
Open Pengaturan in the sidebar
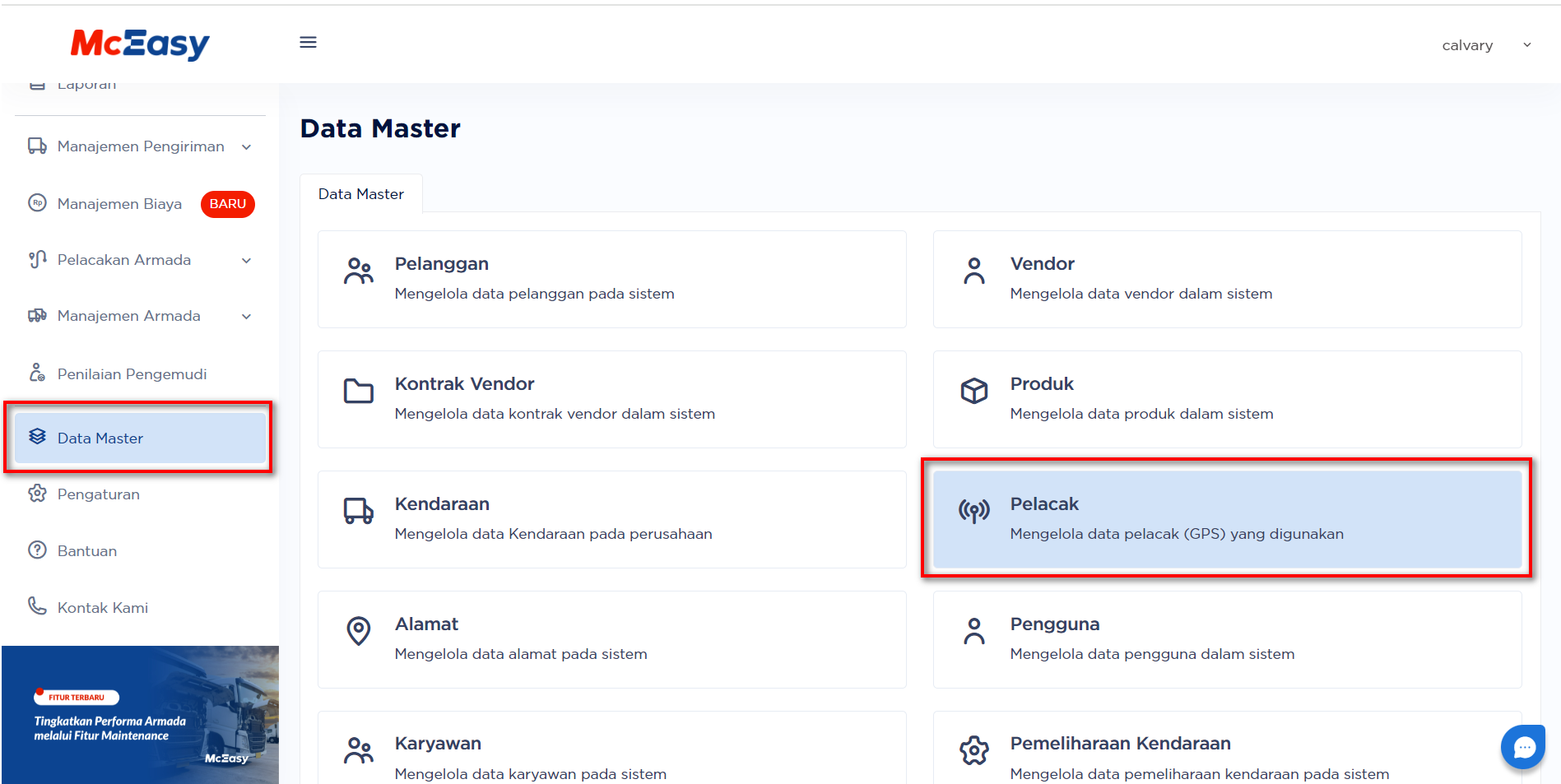(x=99, y=494)
